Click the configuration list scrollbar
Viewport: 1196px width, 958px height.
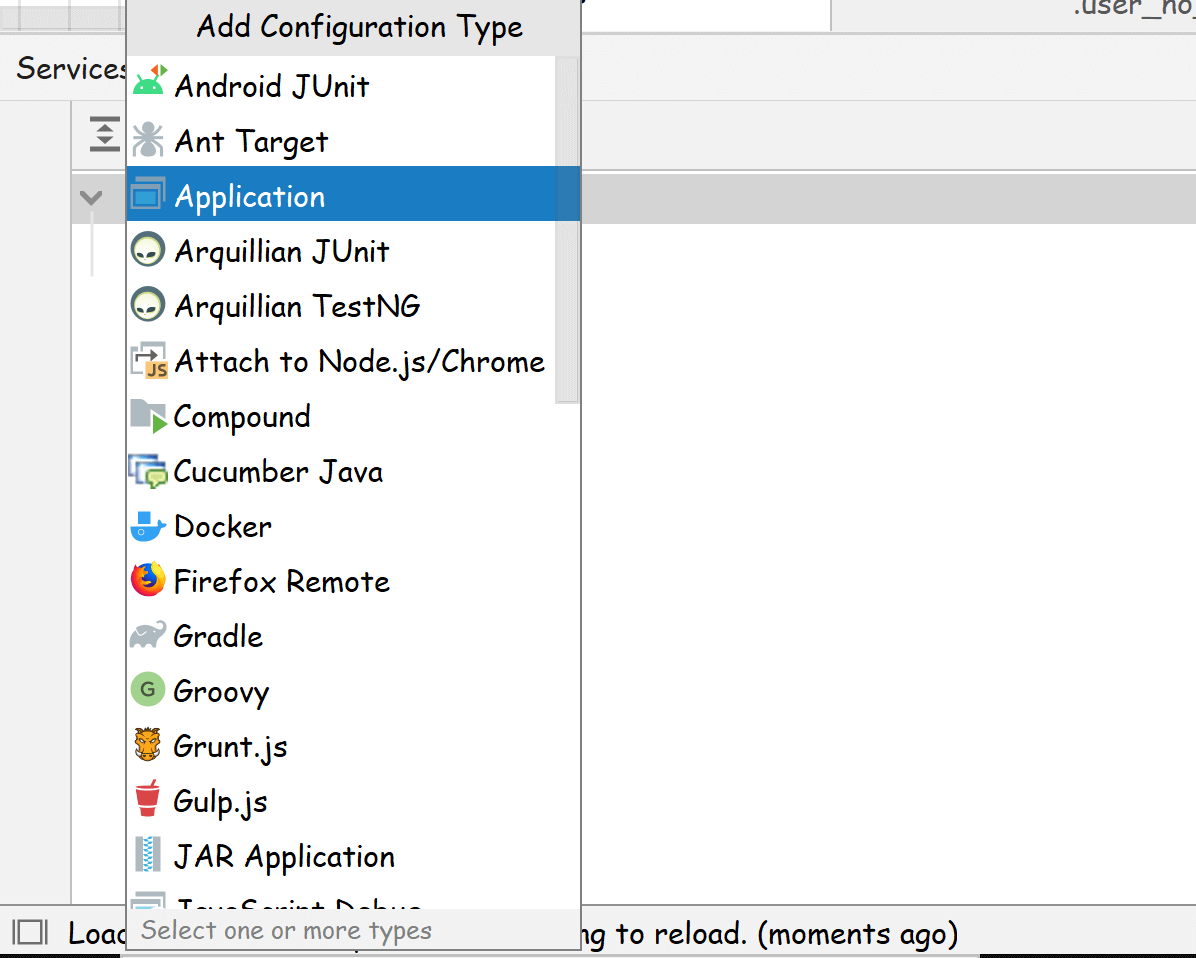[x=567, y=230]
